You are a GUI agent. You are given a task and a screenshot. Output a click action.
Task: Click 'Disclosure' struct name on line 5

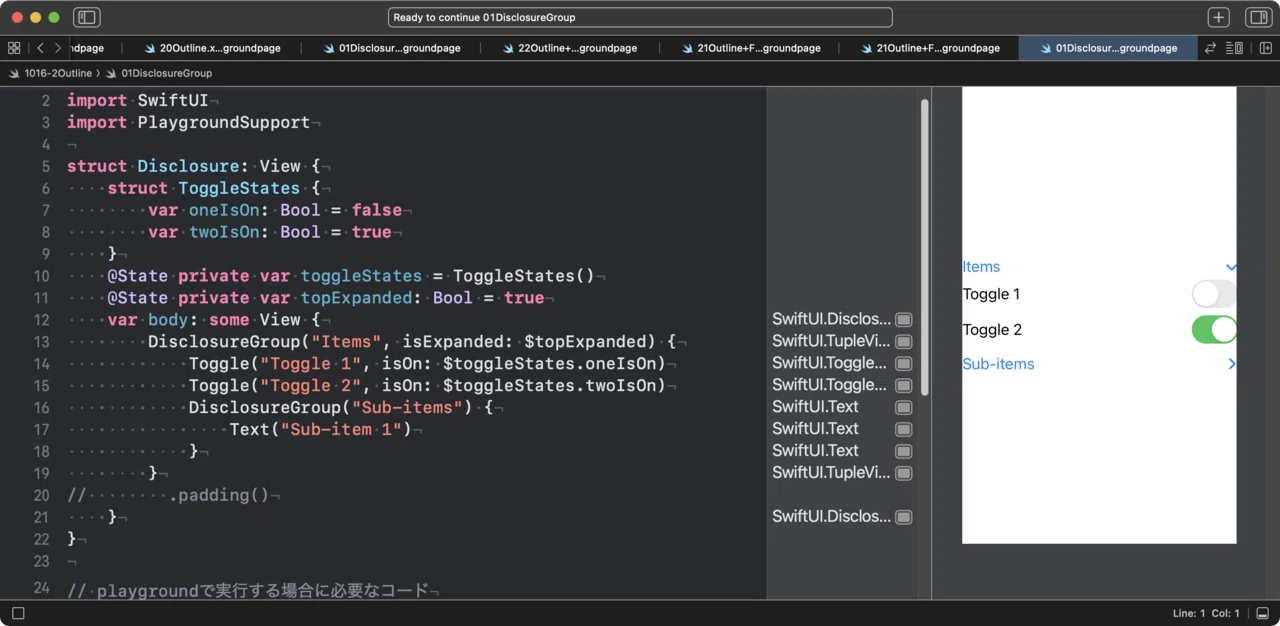pos(188,166)
